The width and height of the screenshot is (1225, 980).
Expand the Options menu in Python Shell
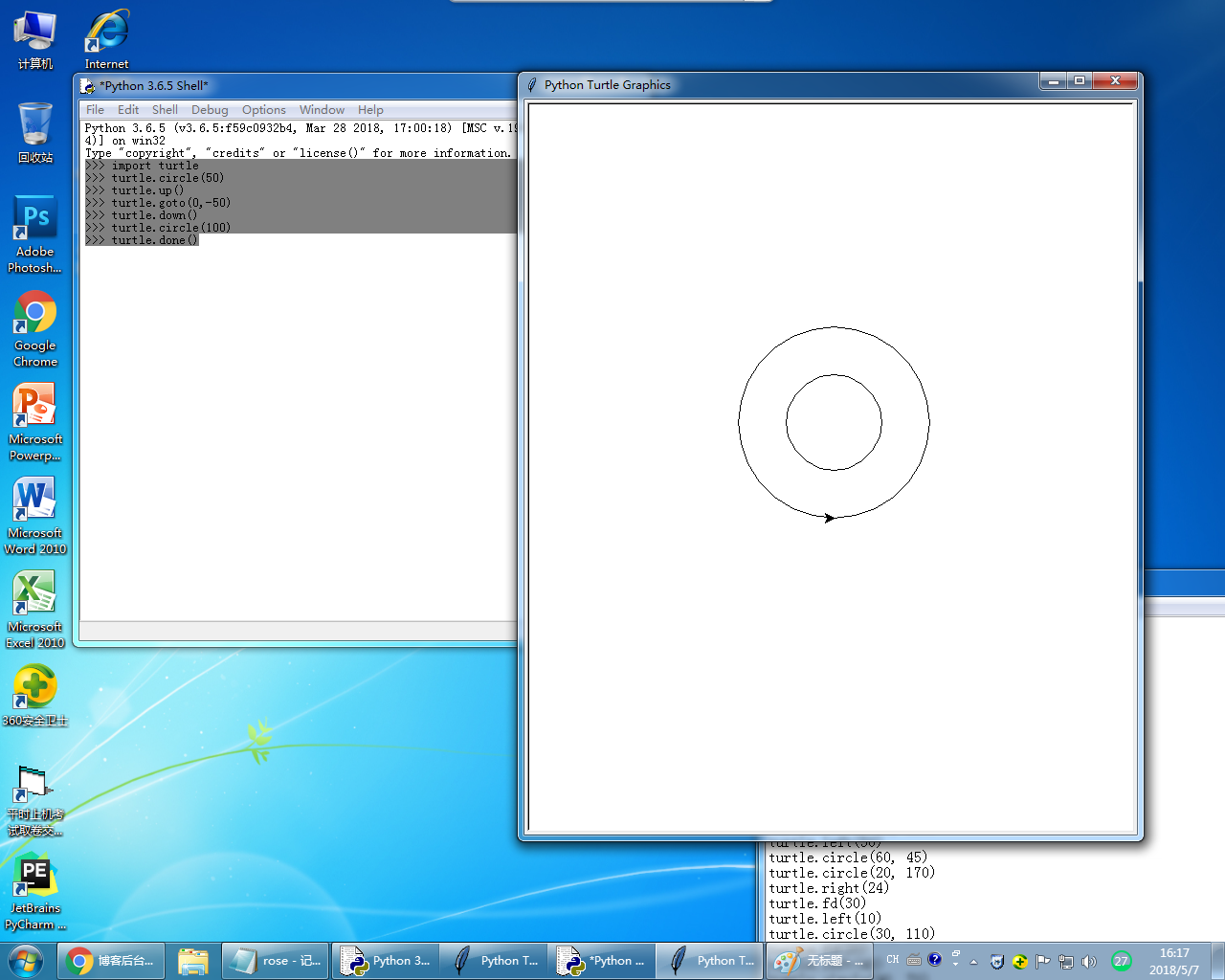point(263,110)
